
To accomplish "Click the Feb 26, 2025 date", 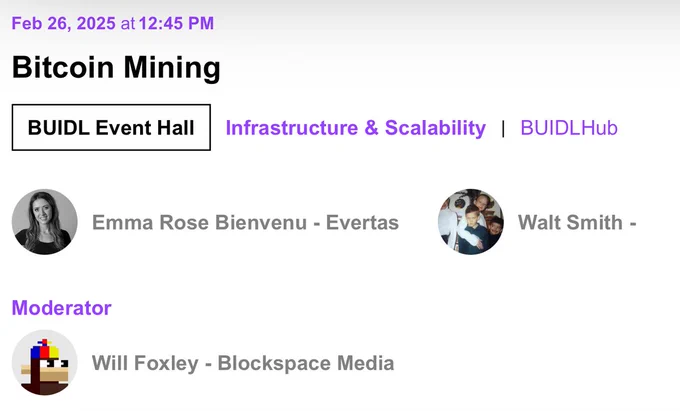I will pos(64,23).
